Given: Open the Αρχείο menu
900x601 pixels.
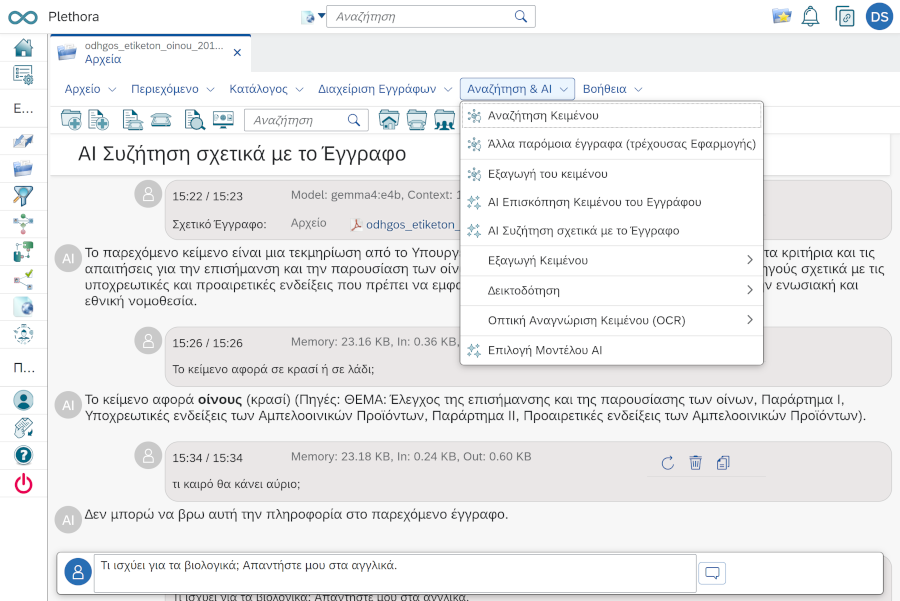Looking at the screenshot, I should (x=91, y=89).
